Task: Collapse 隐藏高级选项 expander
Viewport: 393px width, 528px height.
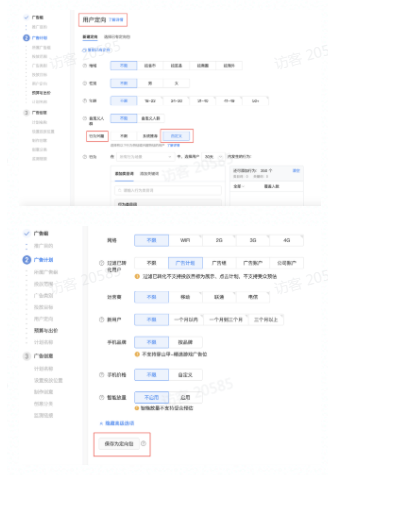Action: coord(117,423)
